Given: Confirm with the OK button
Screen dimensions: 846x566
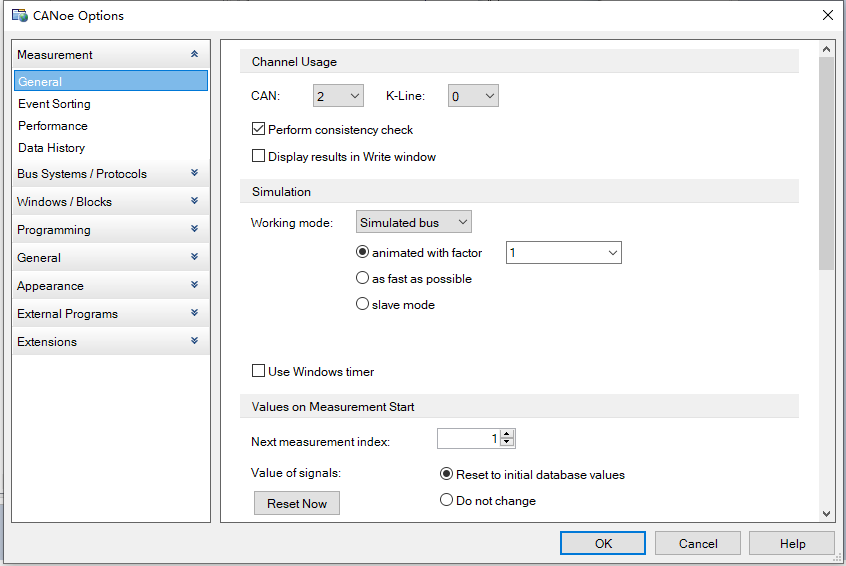Looking at the screenshot, I should [x=603, y=543].
